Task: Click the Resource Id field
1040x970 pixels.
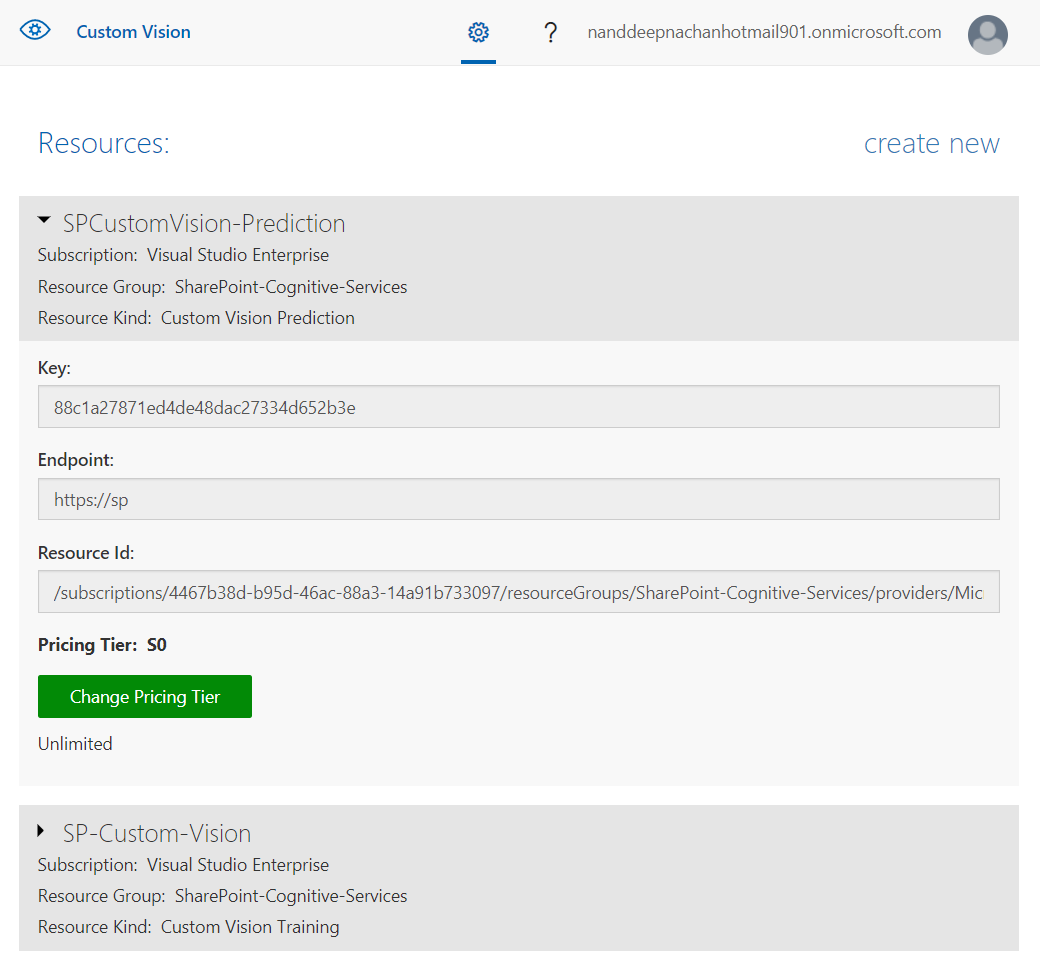Action: [x=518, y=592]
